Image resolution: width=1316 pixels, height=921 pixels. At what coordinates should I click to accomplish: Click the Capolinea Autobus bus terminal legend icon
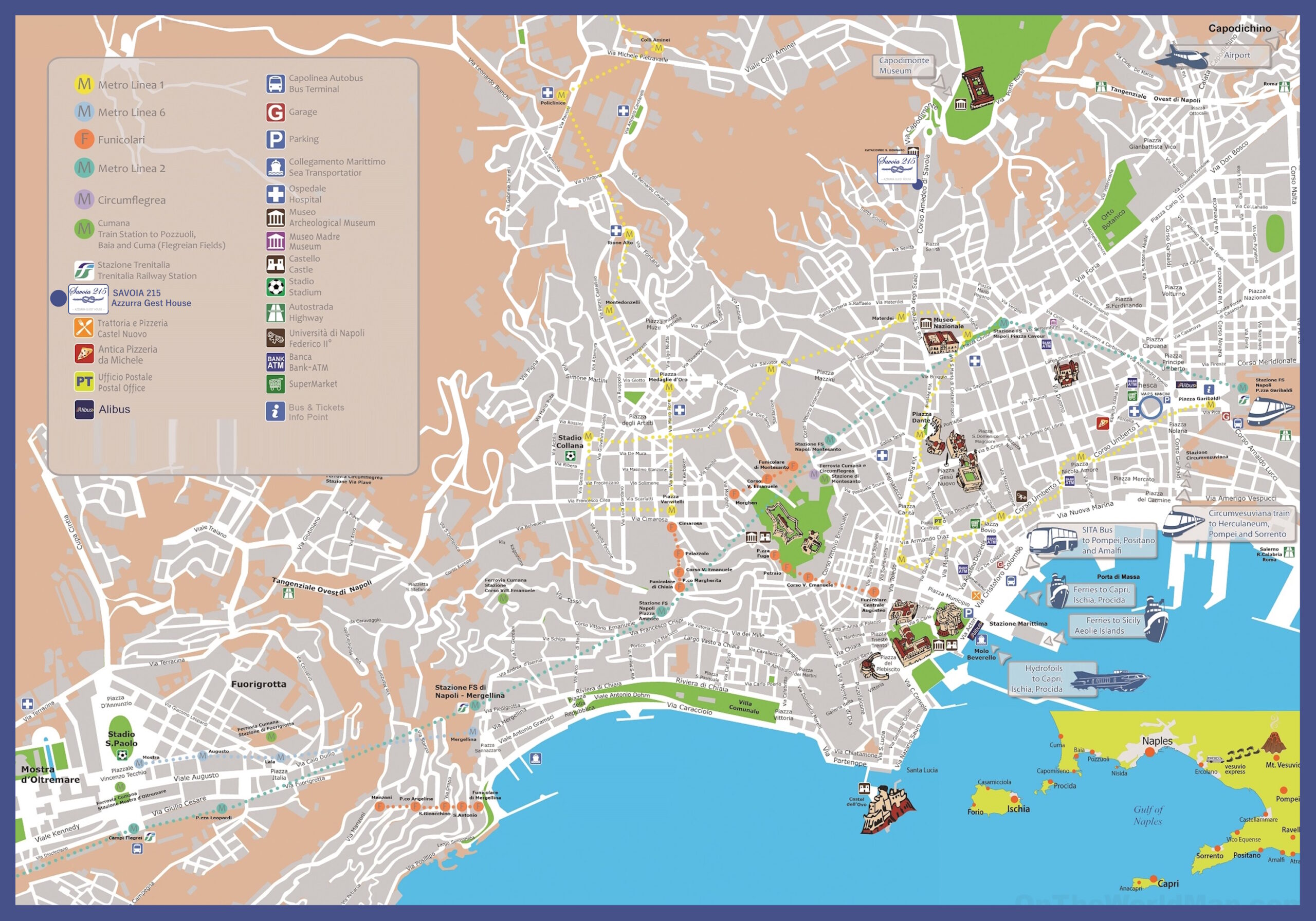pyautogui.click(x=276, y=84)
